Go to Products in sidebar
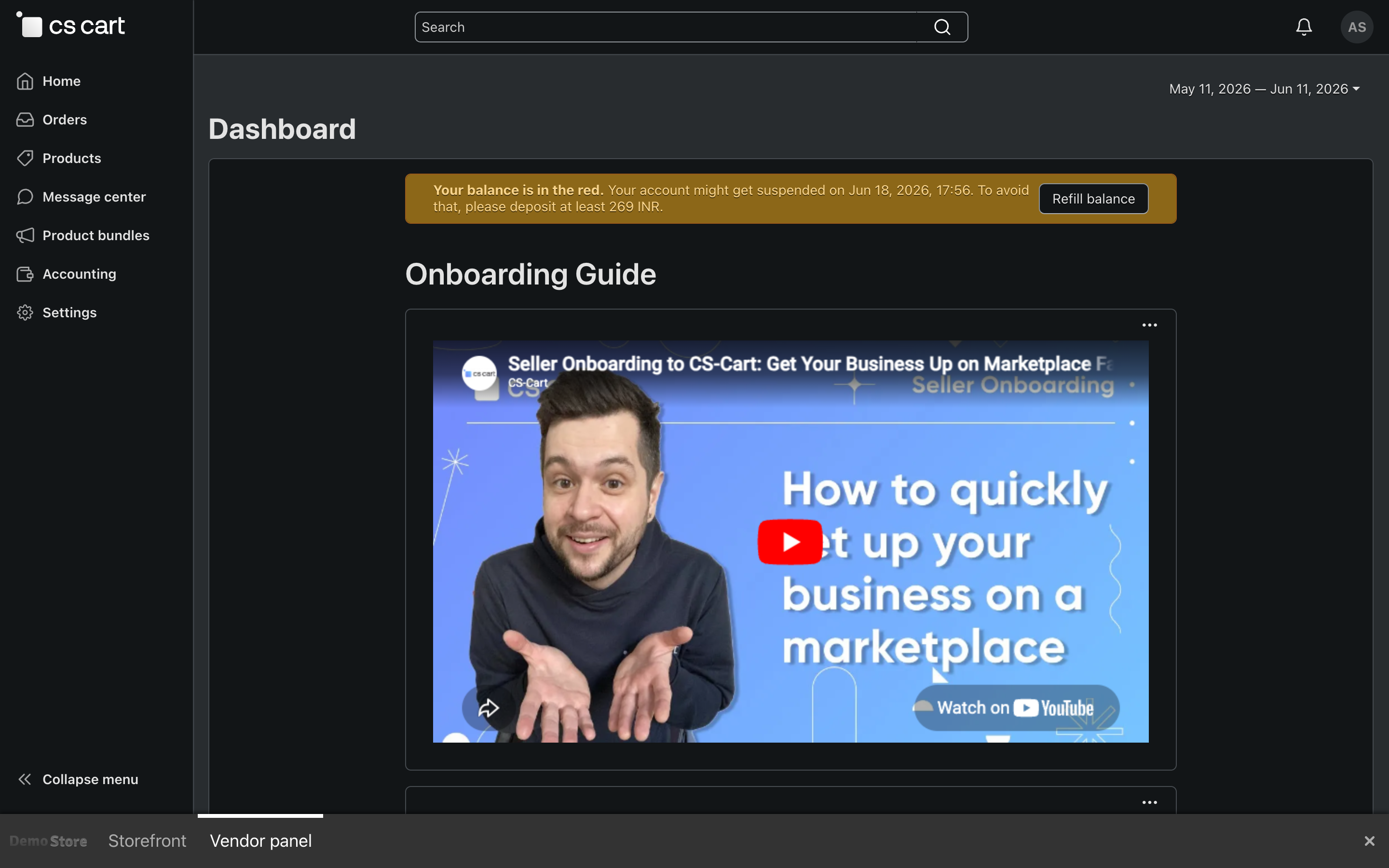 point(72,158)
